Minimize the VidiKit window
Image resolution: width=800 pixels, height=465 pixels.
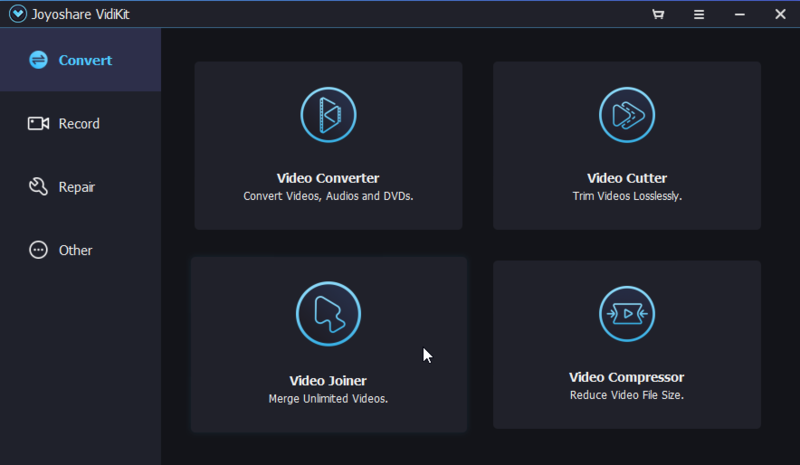740,14
